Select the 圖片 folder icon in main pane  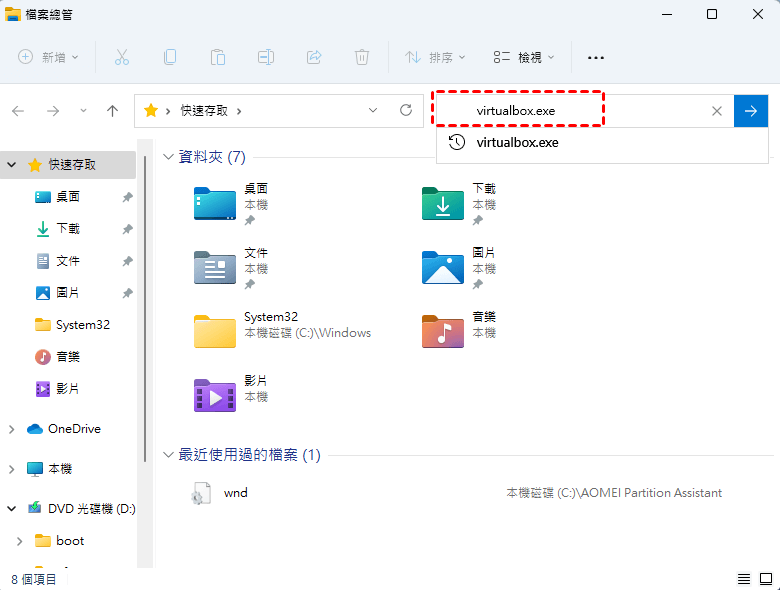(x=443, y=268)
